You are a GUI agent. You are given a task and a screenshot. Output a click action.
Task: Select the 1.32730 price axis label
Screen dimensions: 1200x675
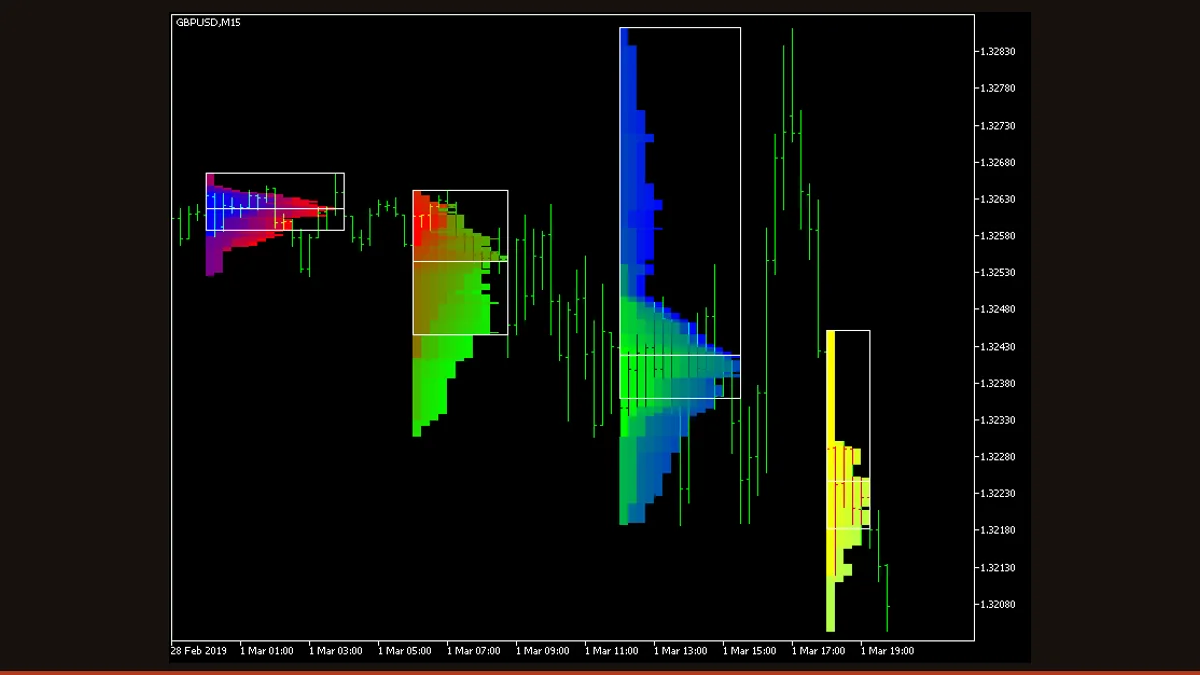click(997, 126)
